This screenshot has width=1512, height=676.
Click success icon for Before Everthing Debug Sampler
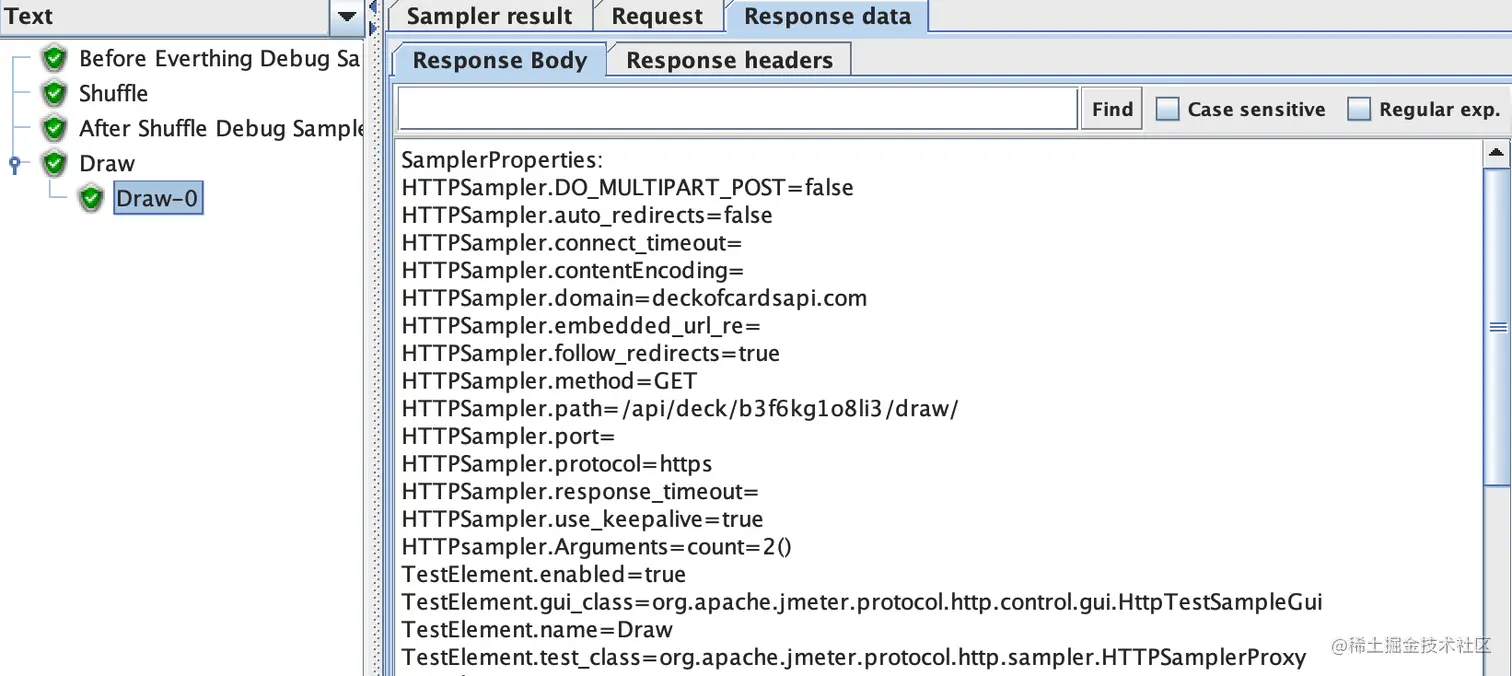point(55,59)
